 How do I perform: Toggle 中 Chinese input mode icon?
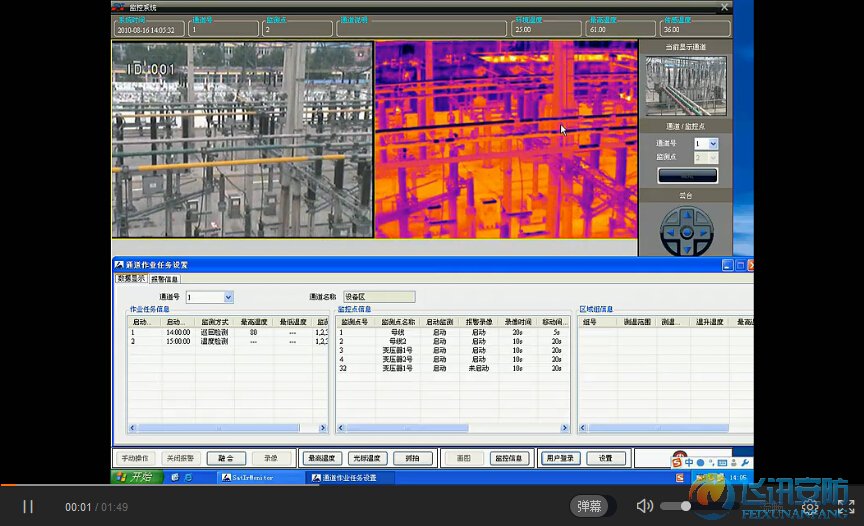tap(689, 463)
